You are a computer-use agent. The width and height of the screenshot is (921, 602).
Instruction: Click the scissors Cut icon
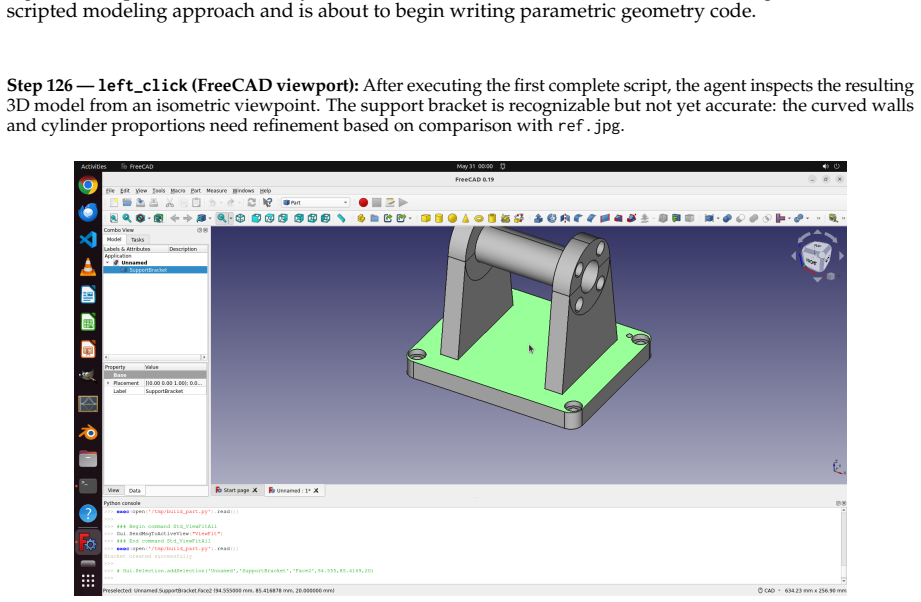click(x=170, y=203)
